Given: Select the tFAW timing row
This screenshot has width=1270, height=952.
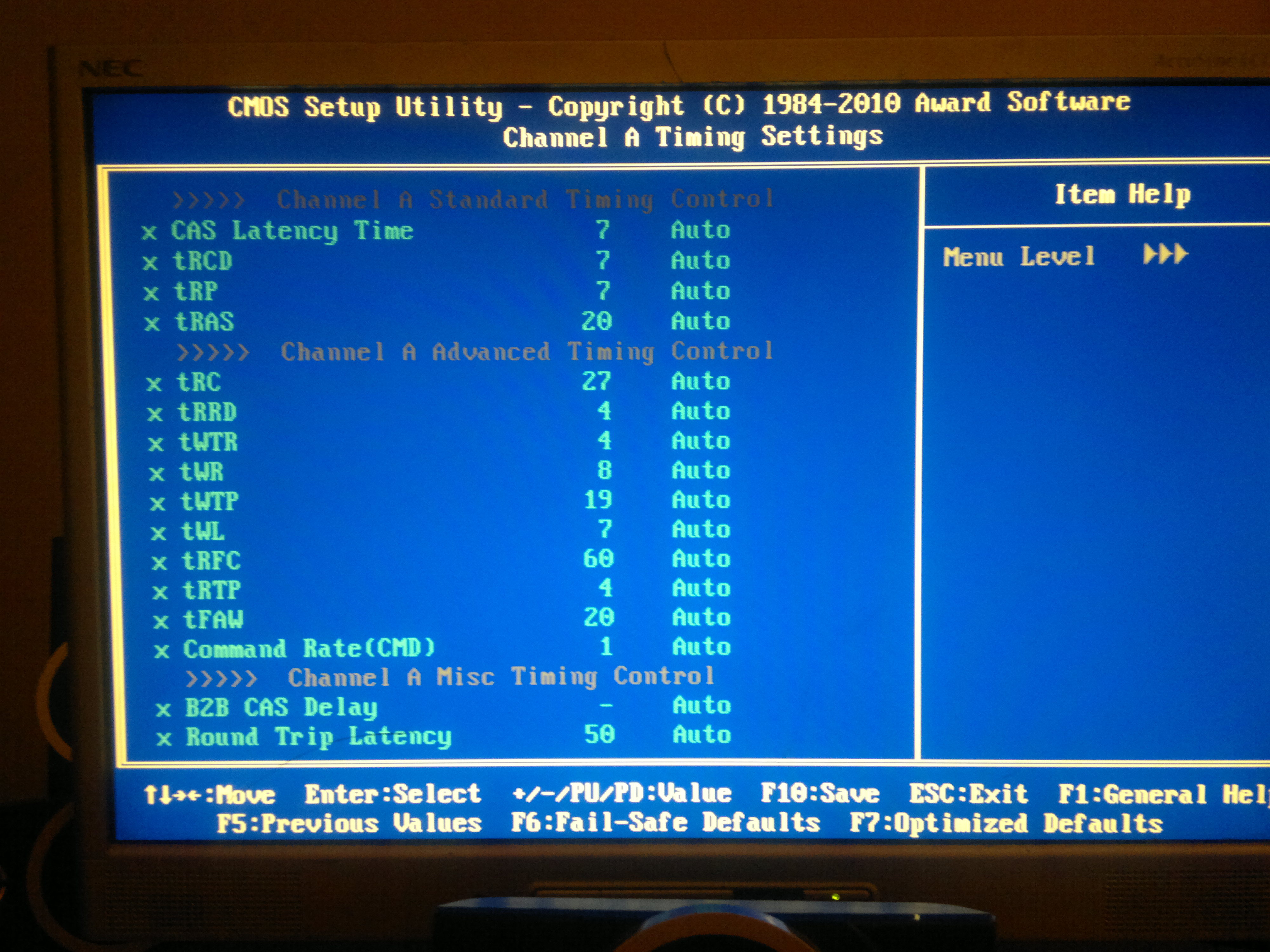Looking at the screenshot, I should click(x=213, y=620).
